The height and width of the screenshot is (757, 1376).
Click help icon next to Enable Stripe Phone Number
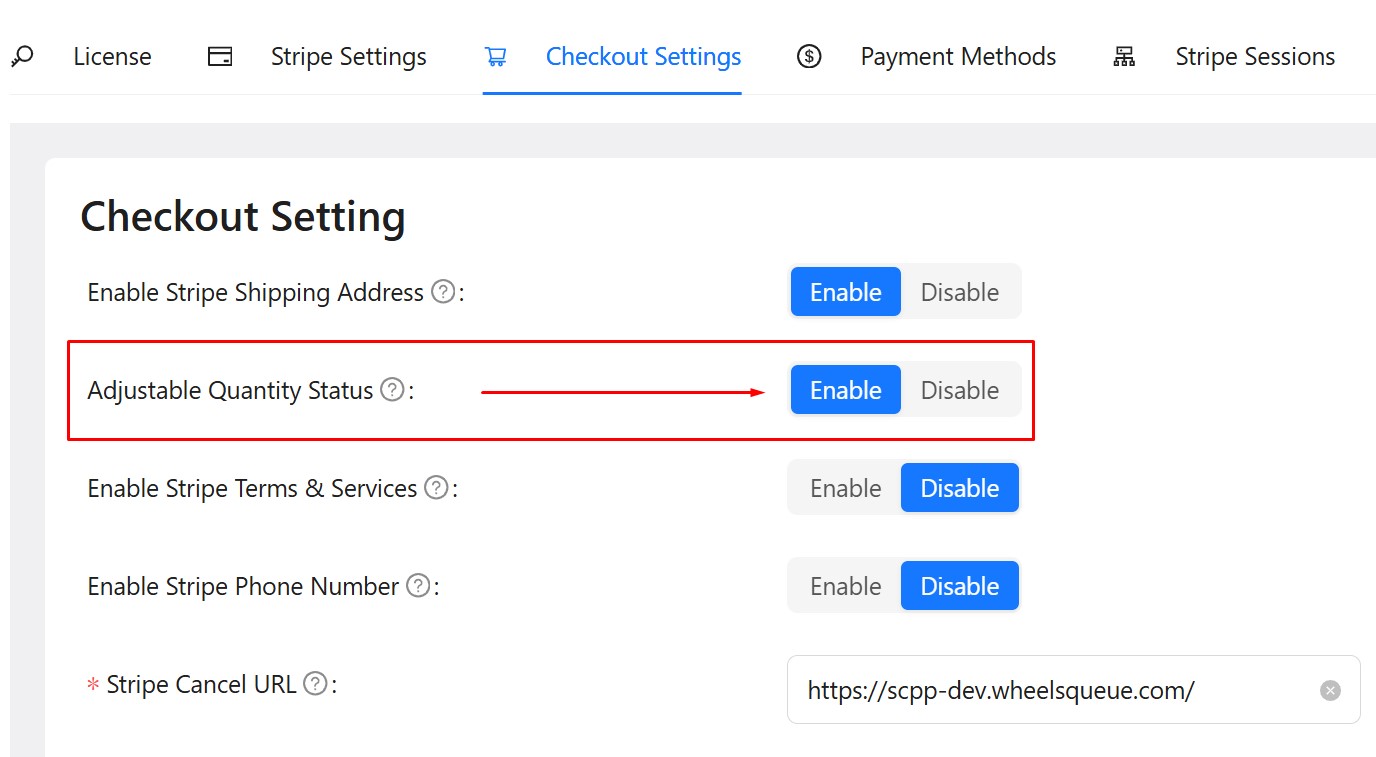pos(418,586)
